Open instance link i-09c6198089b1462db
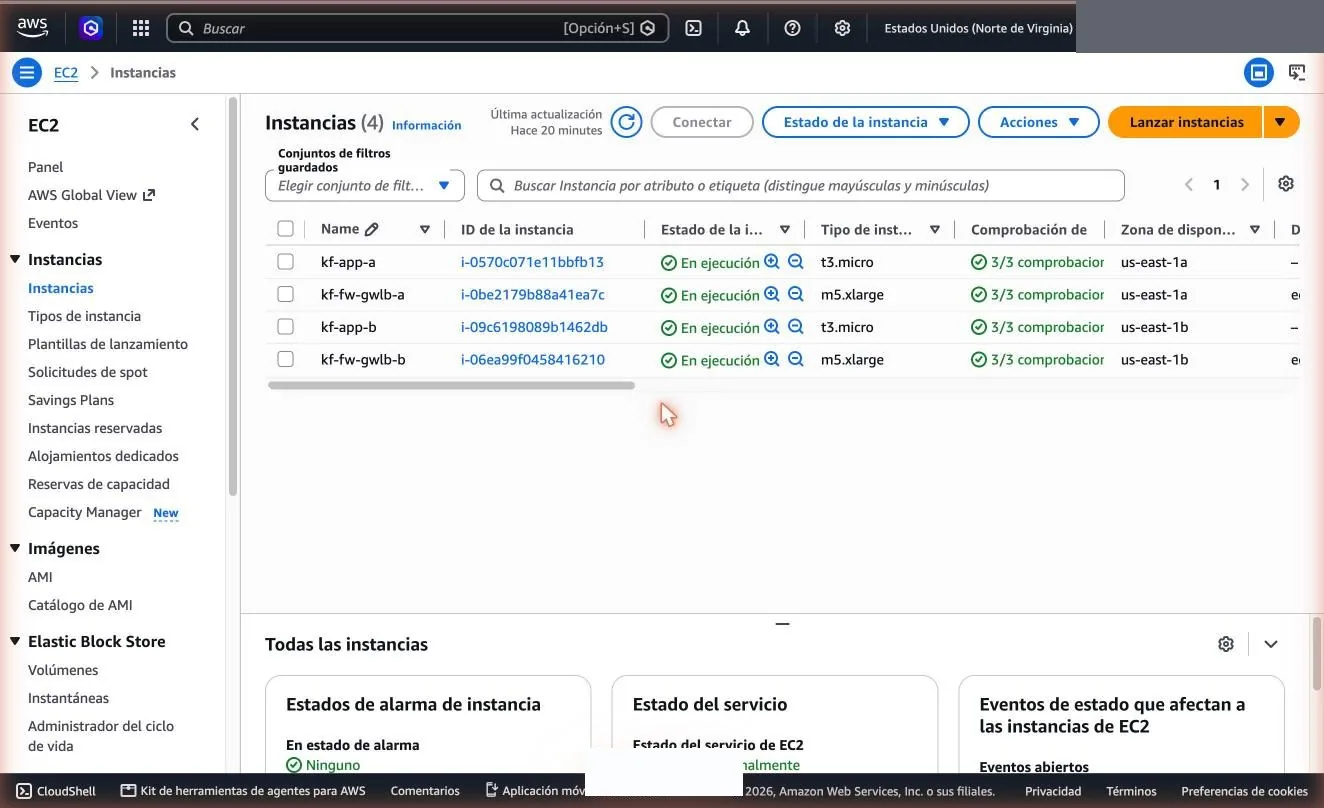The image size is (1324, 808). point(534,327)
